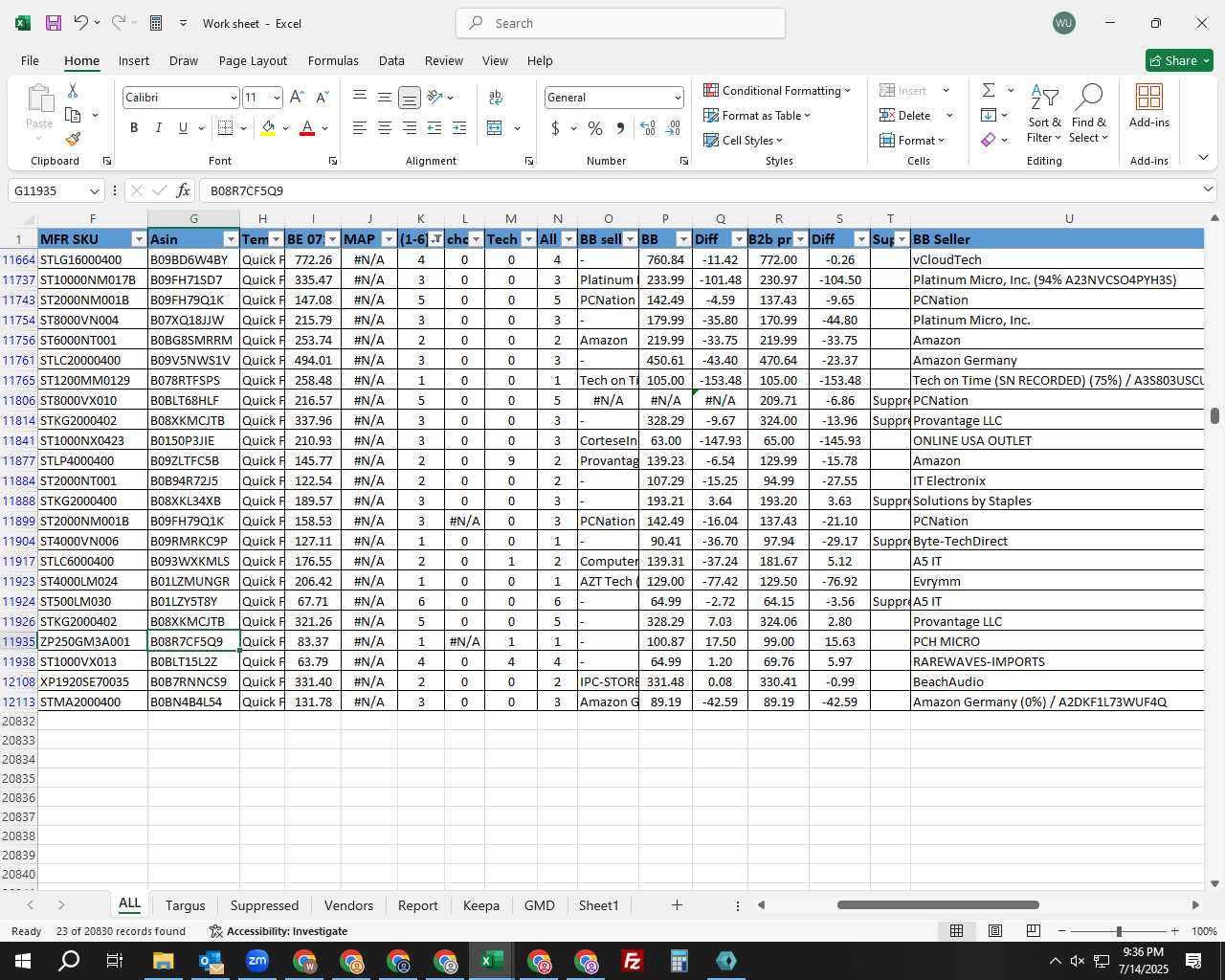Image resolution: width=1225 pixels, height=980 pixels.
Task: Click the Save icon in title bar
Action: pos(54,23)
